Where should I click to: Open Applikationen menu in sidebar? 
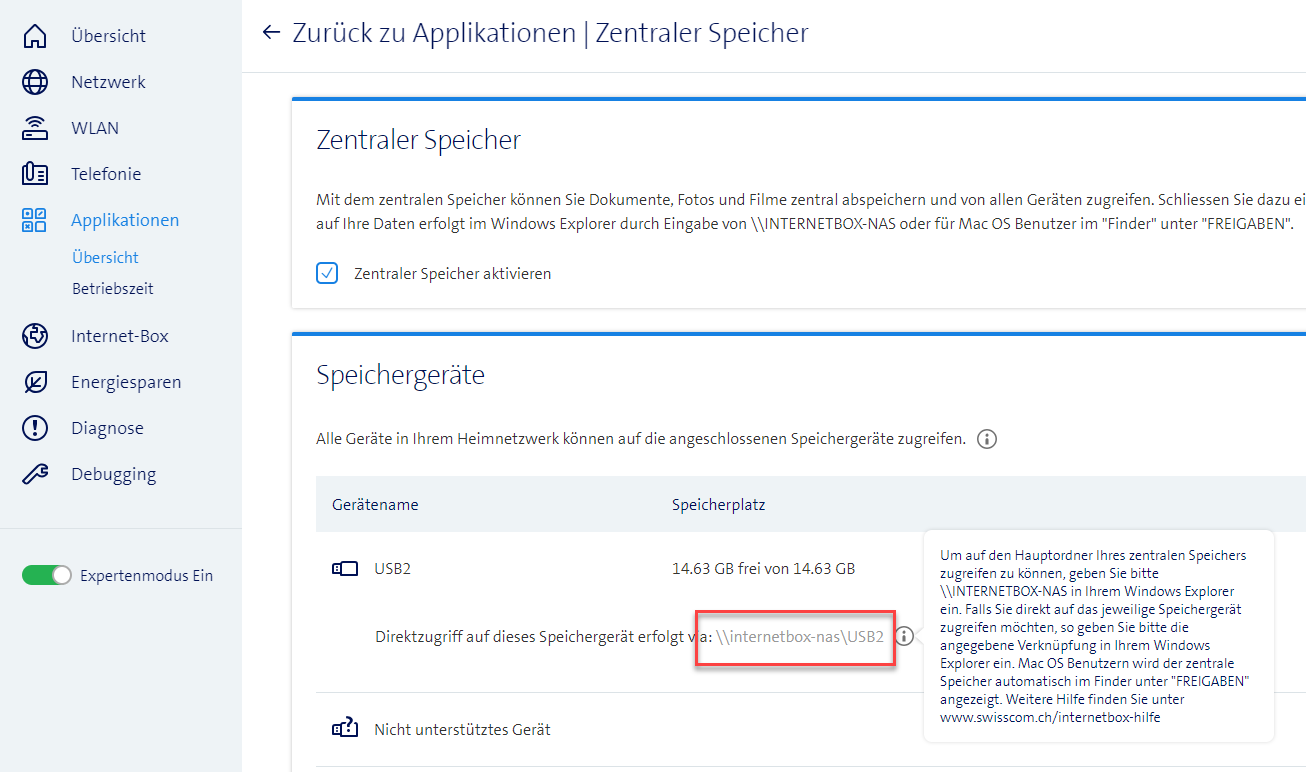point(125,220)
